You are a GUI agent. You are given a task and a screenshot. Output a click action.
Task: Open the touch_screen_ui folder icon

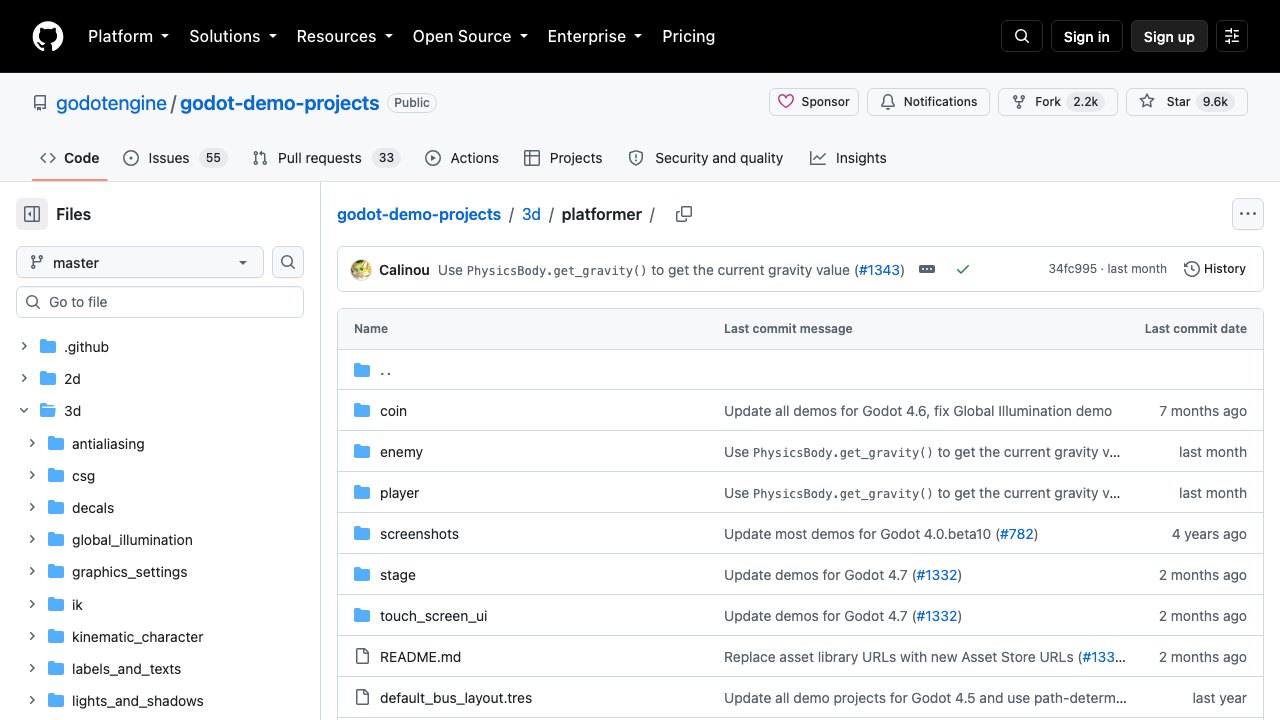click(x=362, y=616)
